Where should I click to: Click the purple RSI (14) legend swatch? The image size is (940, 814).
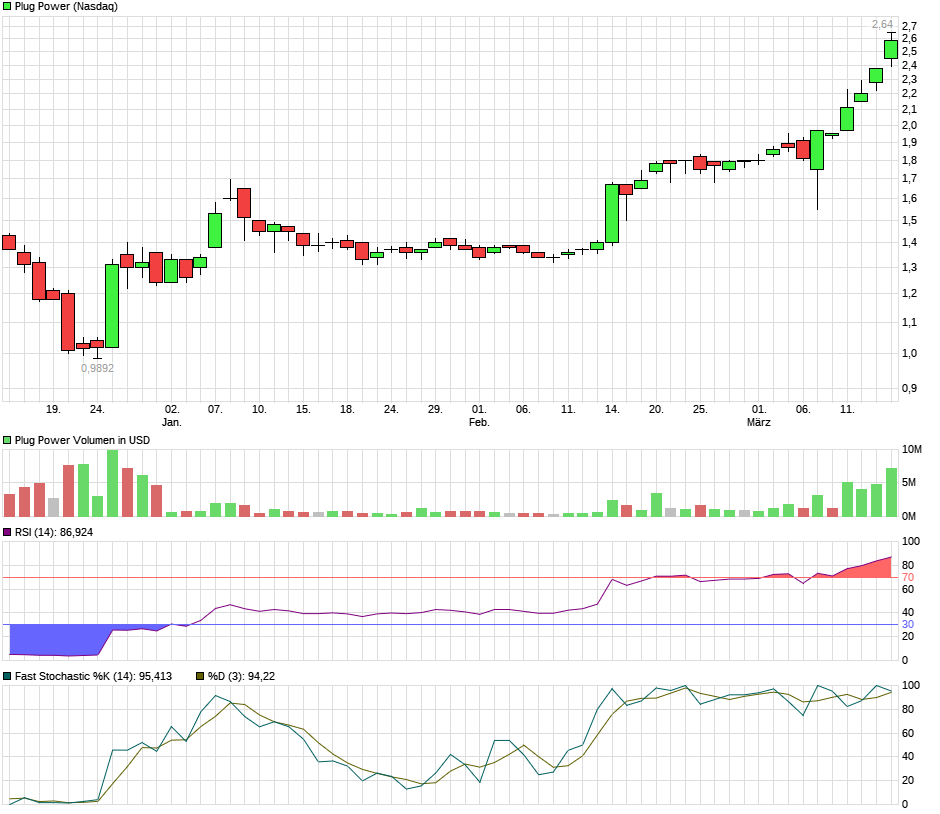click(7, 533)
